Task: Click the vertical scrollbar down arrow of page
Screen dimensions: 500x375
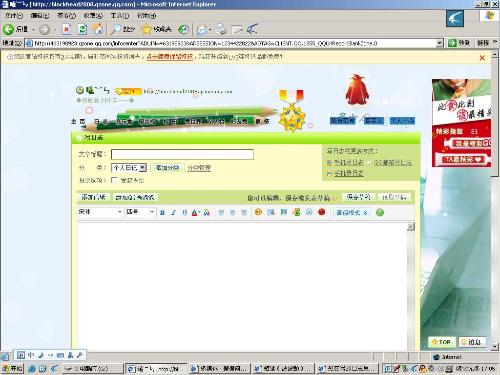Action: (x=495, y=347)
